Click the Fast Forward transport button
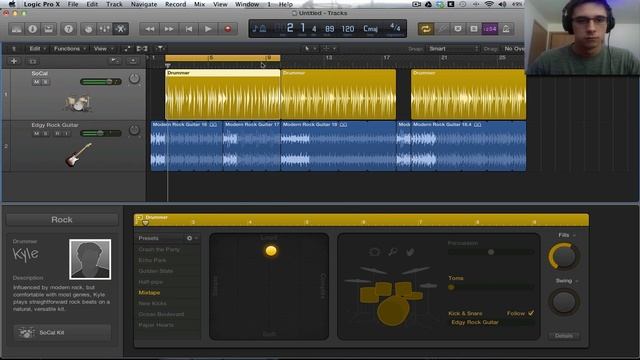 [x=169, y=29]
